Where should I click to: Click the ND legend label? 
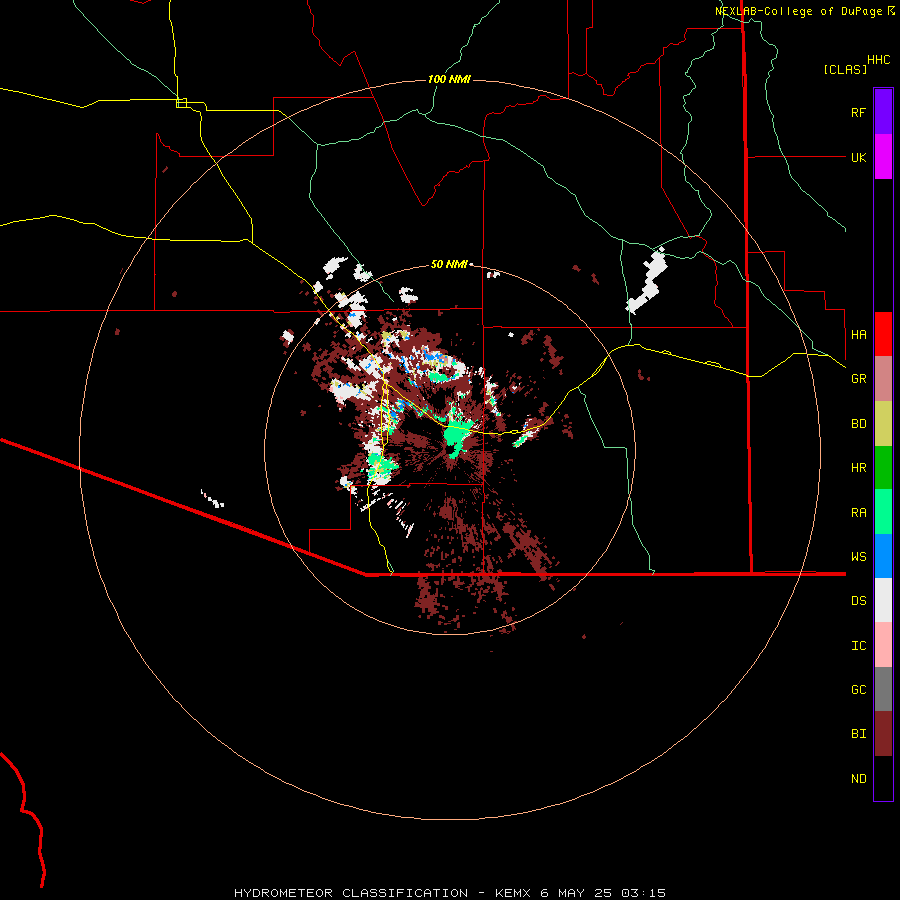point(858,779)
